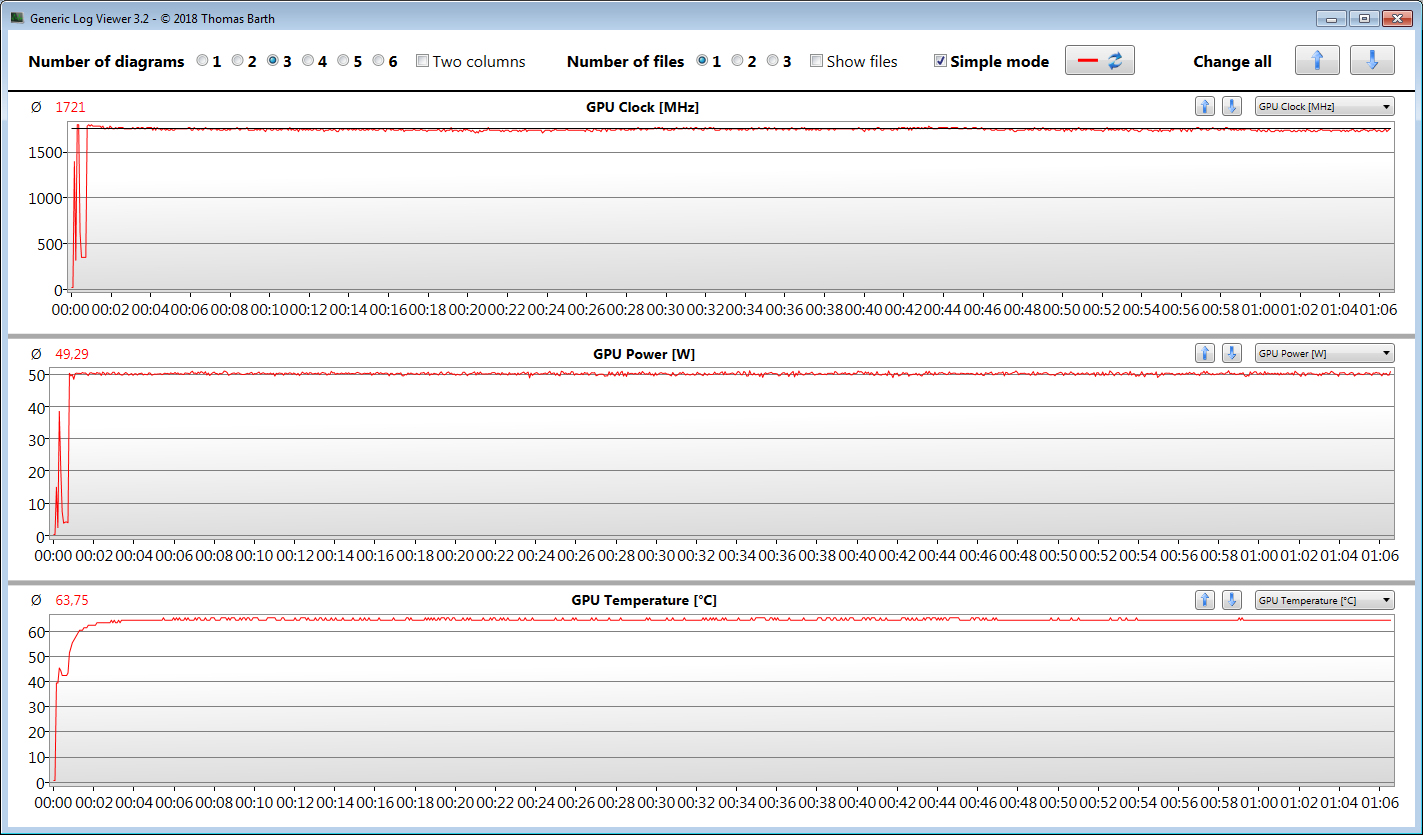Click the GPU Clock up arrow icon

1205,106
